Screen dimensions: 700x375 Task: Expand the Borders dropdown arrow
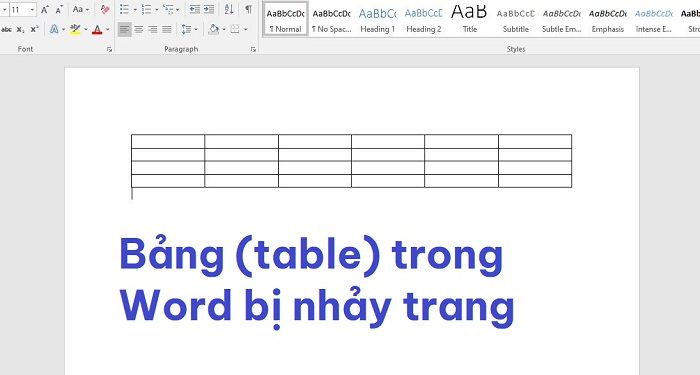tap(246, 30)
